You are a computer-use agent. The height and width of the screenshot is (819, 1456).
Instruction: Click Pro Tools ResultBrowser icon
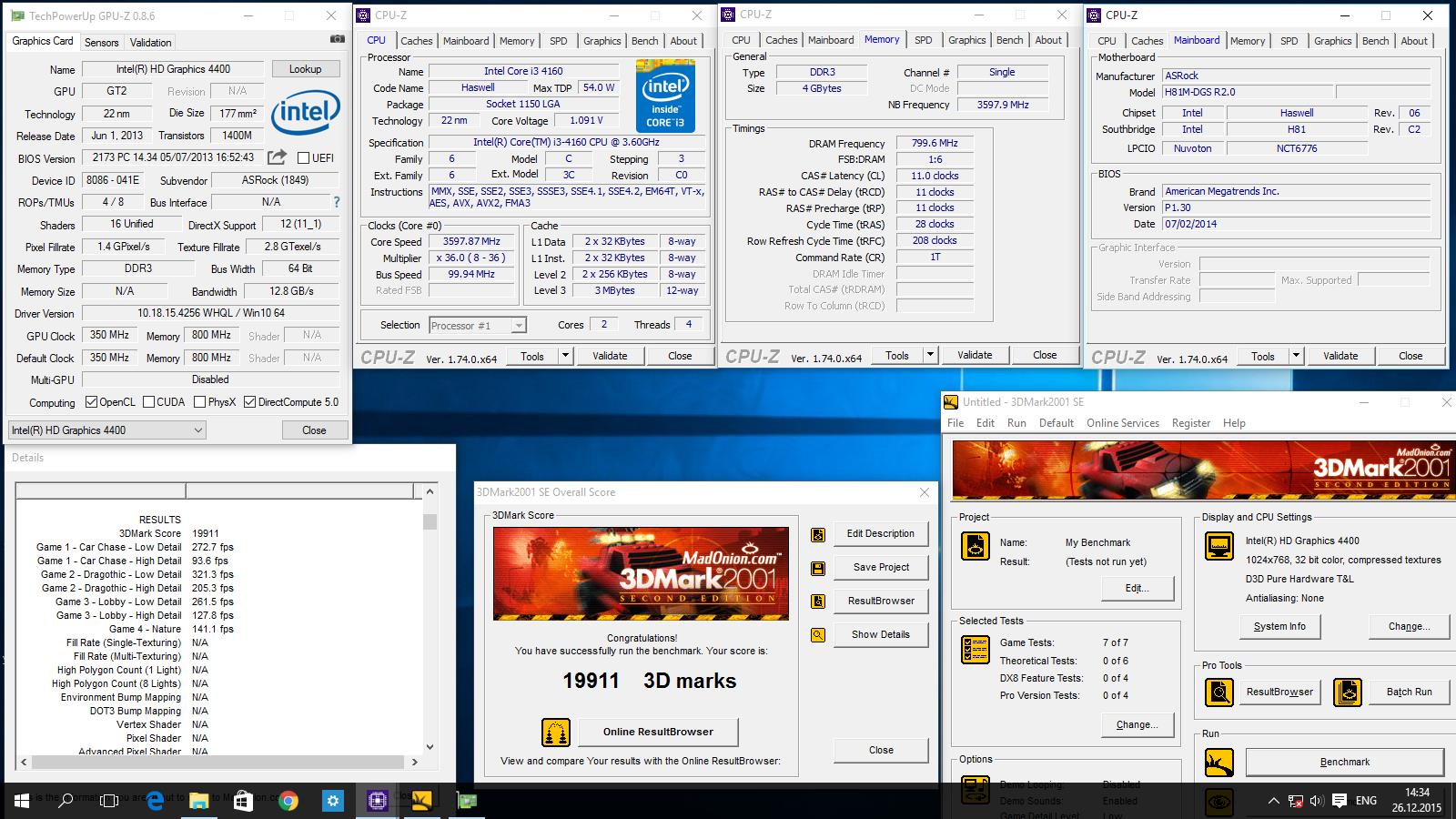pos(1218,693)
